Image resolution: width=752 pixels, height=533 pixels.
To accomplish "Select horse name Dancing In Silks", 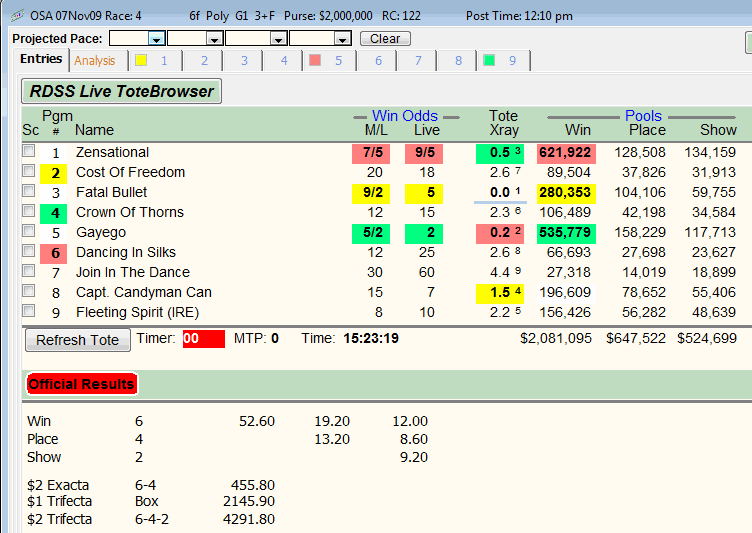I will click(x=126, y=252).
